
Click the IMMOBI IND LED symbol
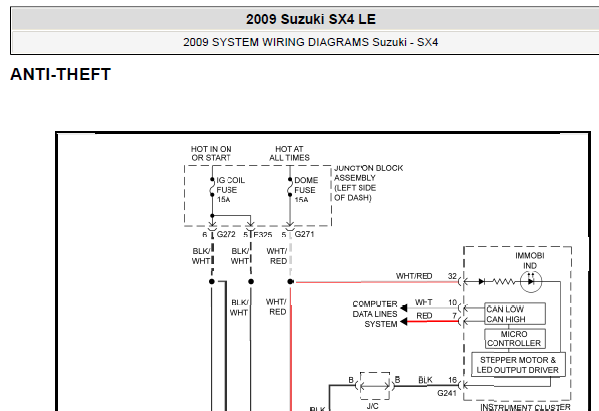pos(531,282)
